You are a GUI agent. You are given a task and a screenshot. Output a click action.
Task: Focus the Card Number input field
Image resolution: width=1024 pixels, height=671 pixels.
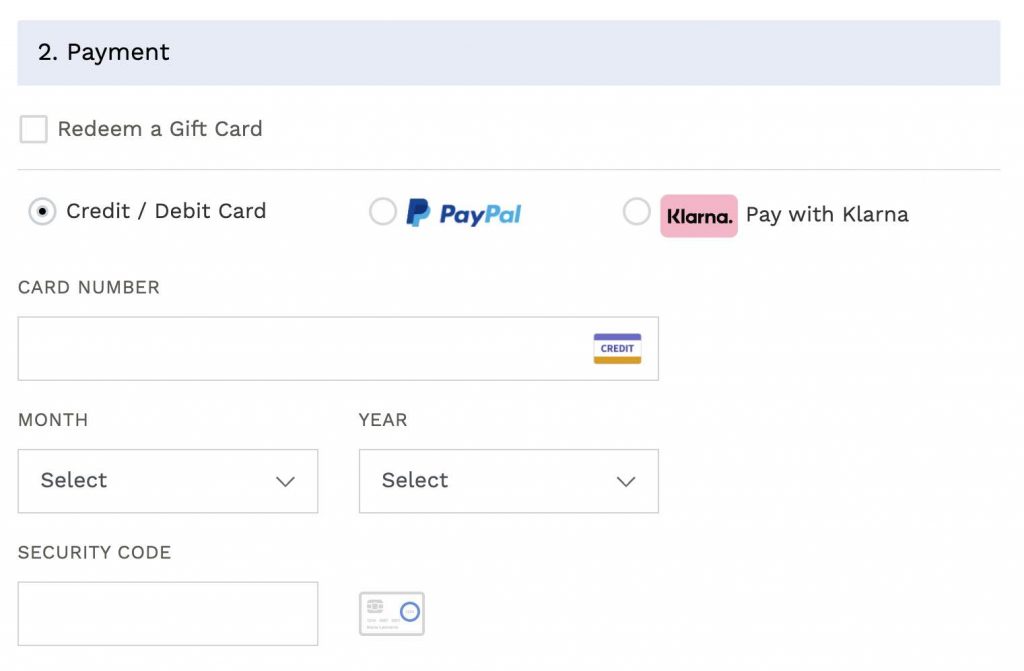(x=300, y=349)
